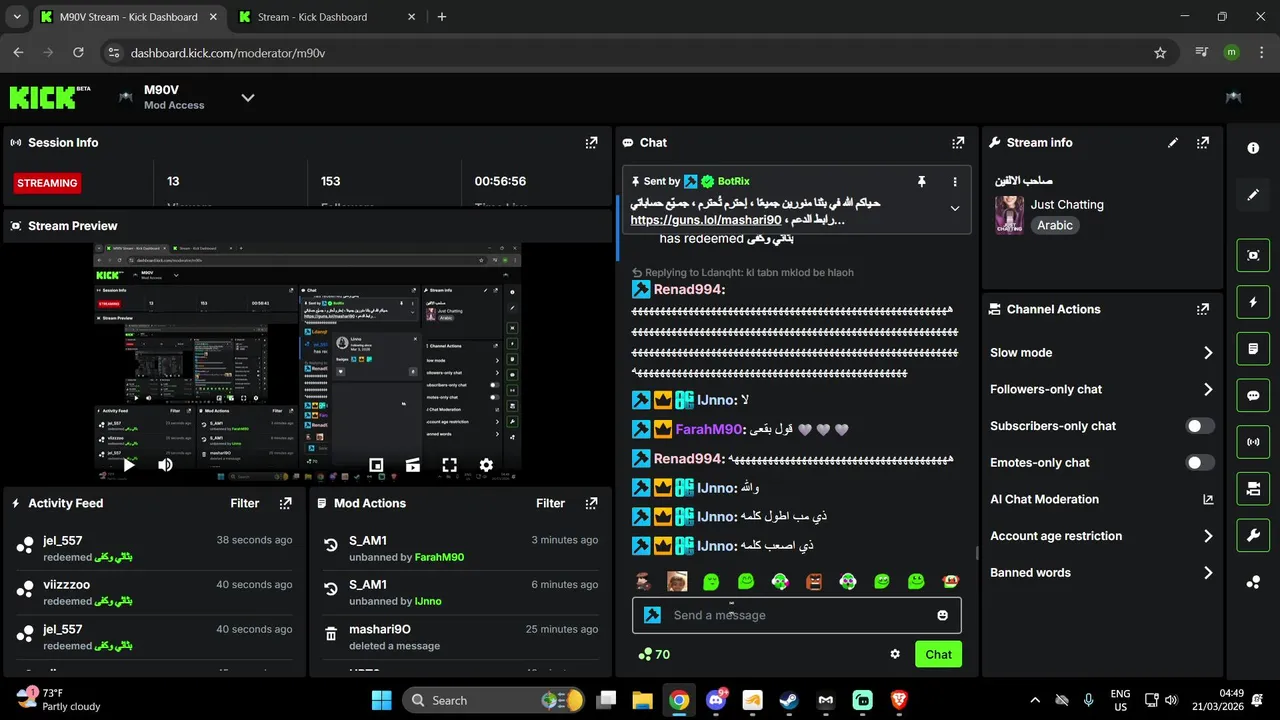Viewport: 1280px width, 720px height.
Task: Pop out the Channel Actions panel
Action: pyautogui.click(x=1203, y=310)
